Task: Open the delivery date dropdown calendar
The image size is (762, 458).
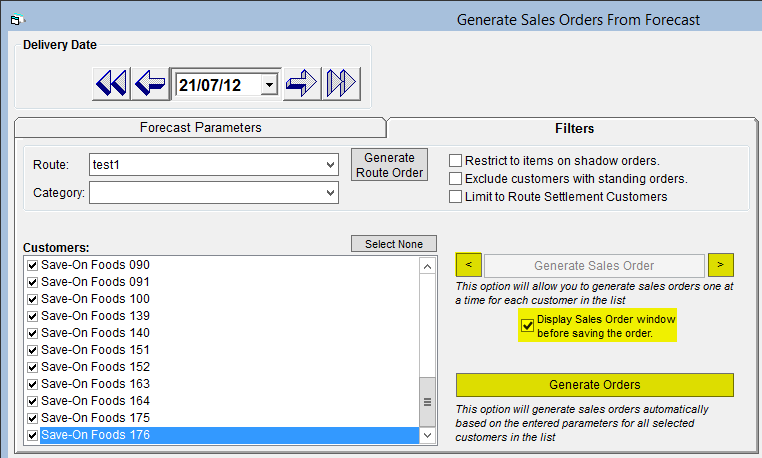Action: 269,85
